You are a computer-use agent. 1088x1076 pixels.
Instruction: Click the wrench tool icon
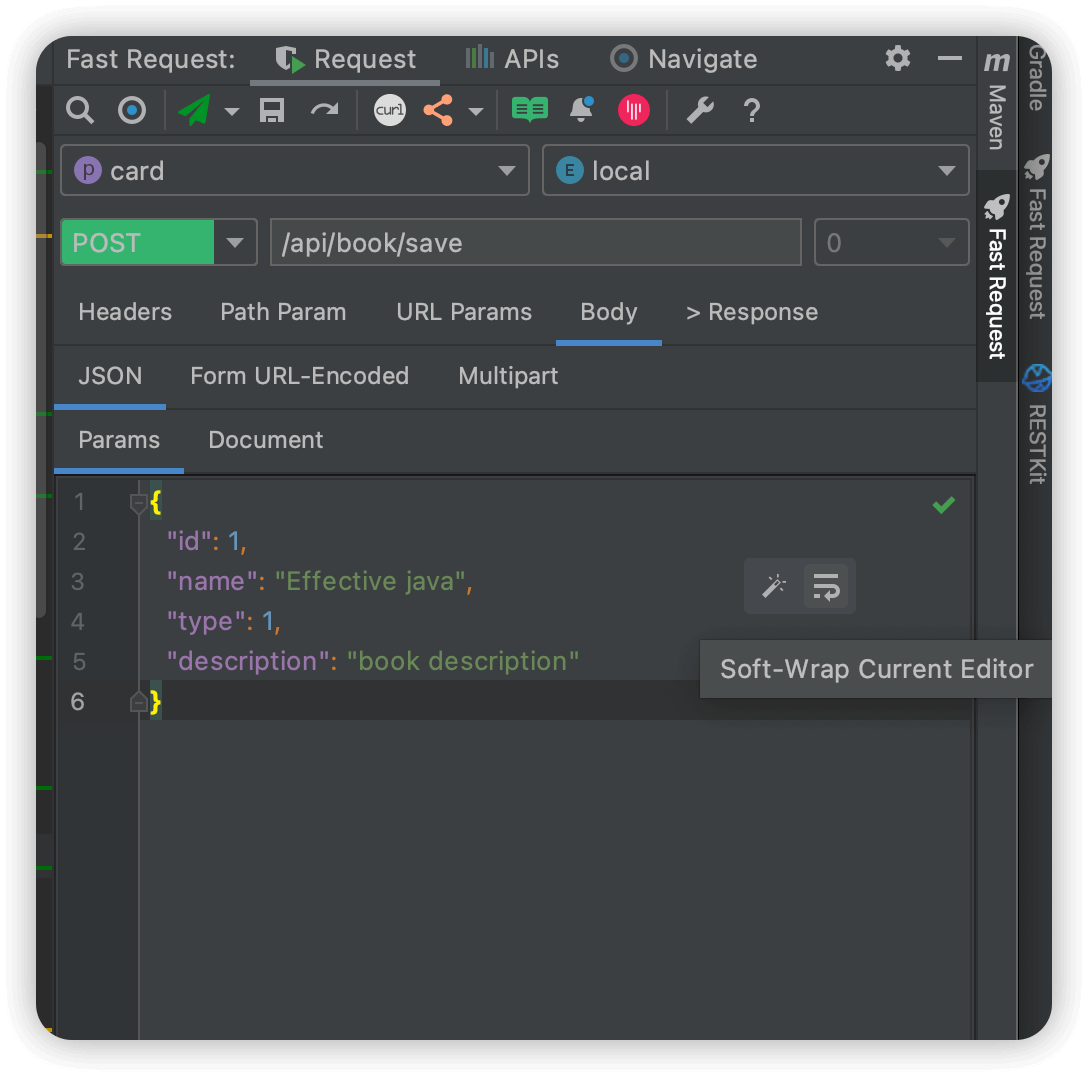point(700,110)
